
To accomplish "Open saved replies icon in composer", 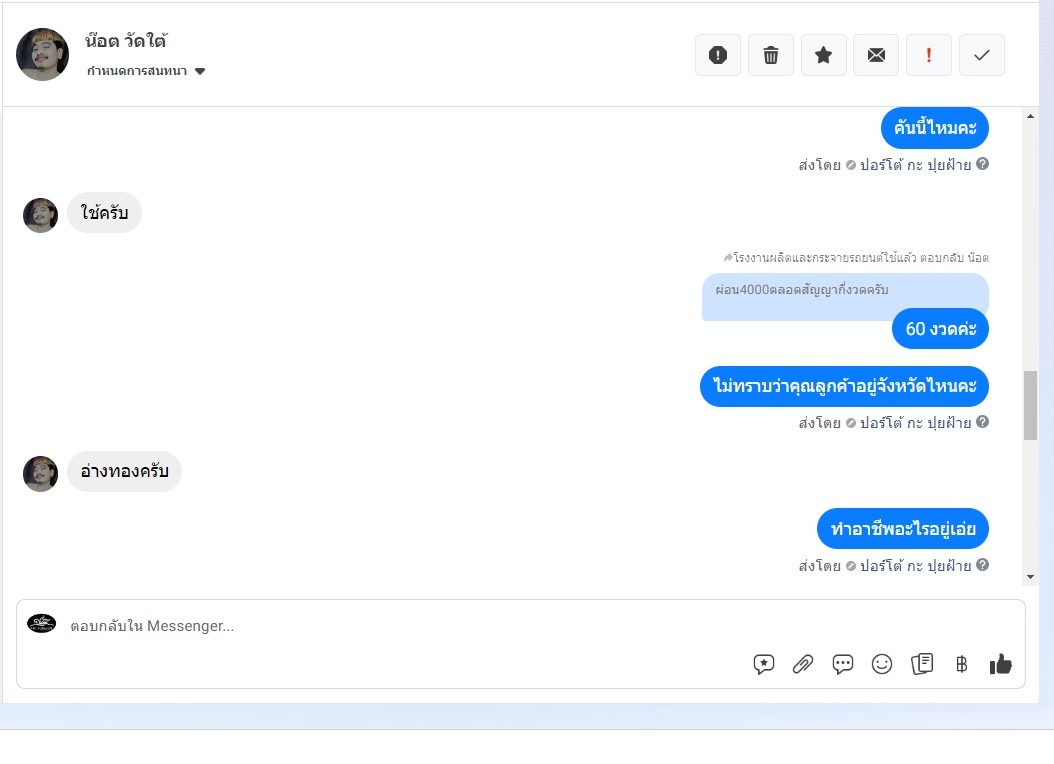I will click(764, 664).
